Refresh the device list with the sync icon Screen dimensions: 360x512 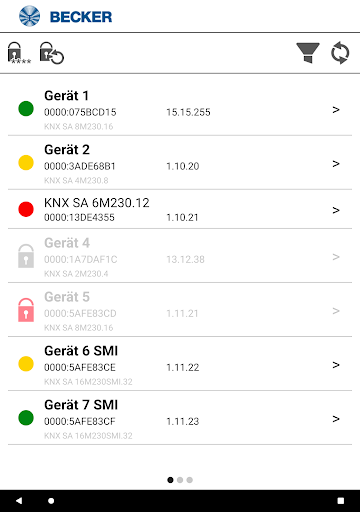click(x=340, y=53)
